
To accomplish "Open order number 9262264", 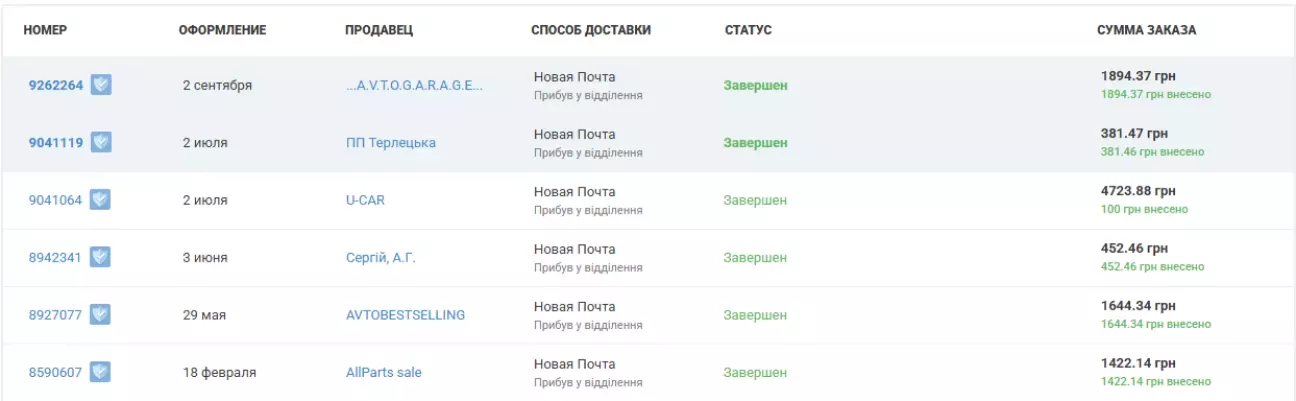I will tap(56, 85).
